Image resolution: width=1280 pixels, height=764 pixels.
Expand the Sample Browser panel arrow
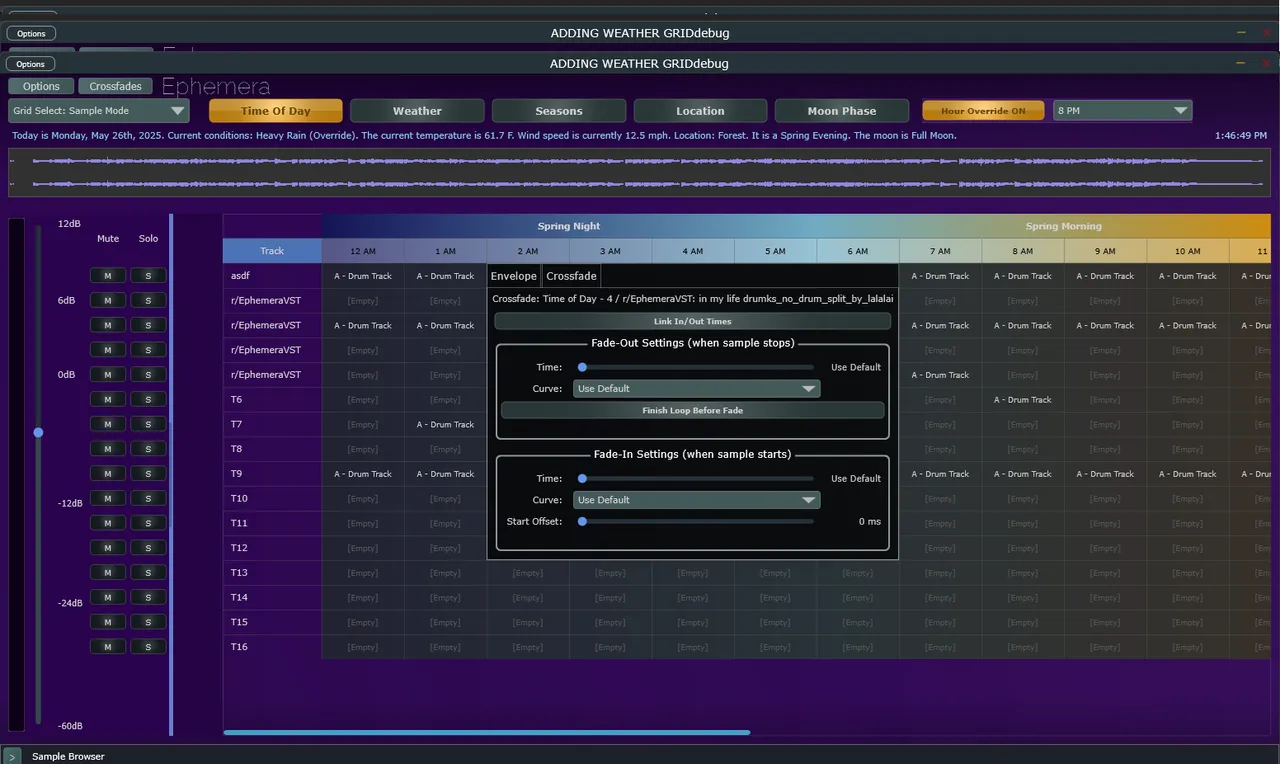point(11,756)
